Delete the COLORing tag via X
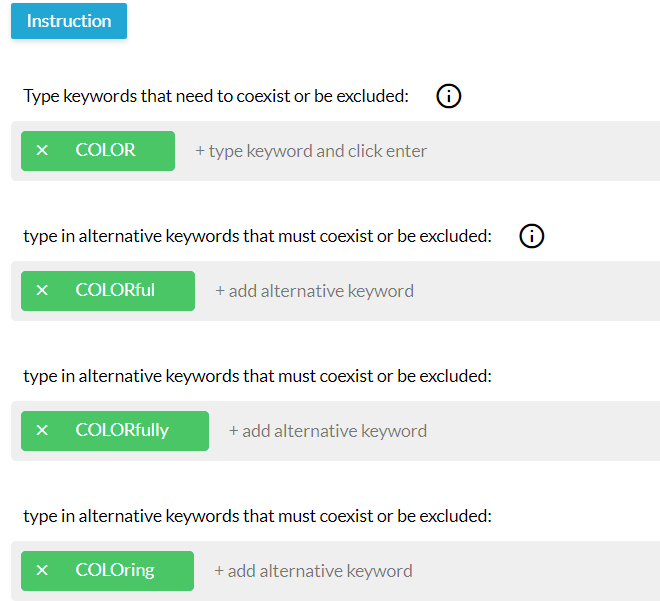Viewport: 660px width, 601px height. [42, 570]
